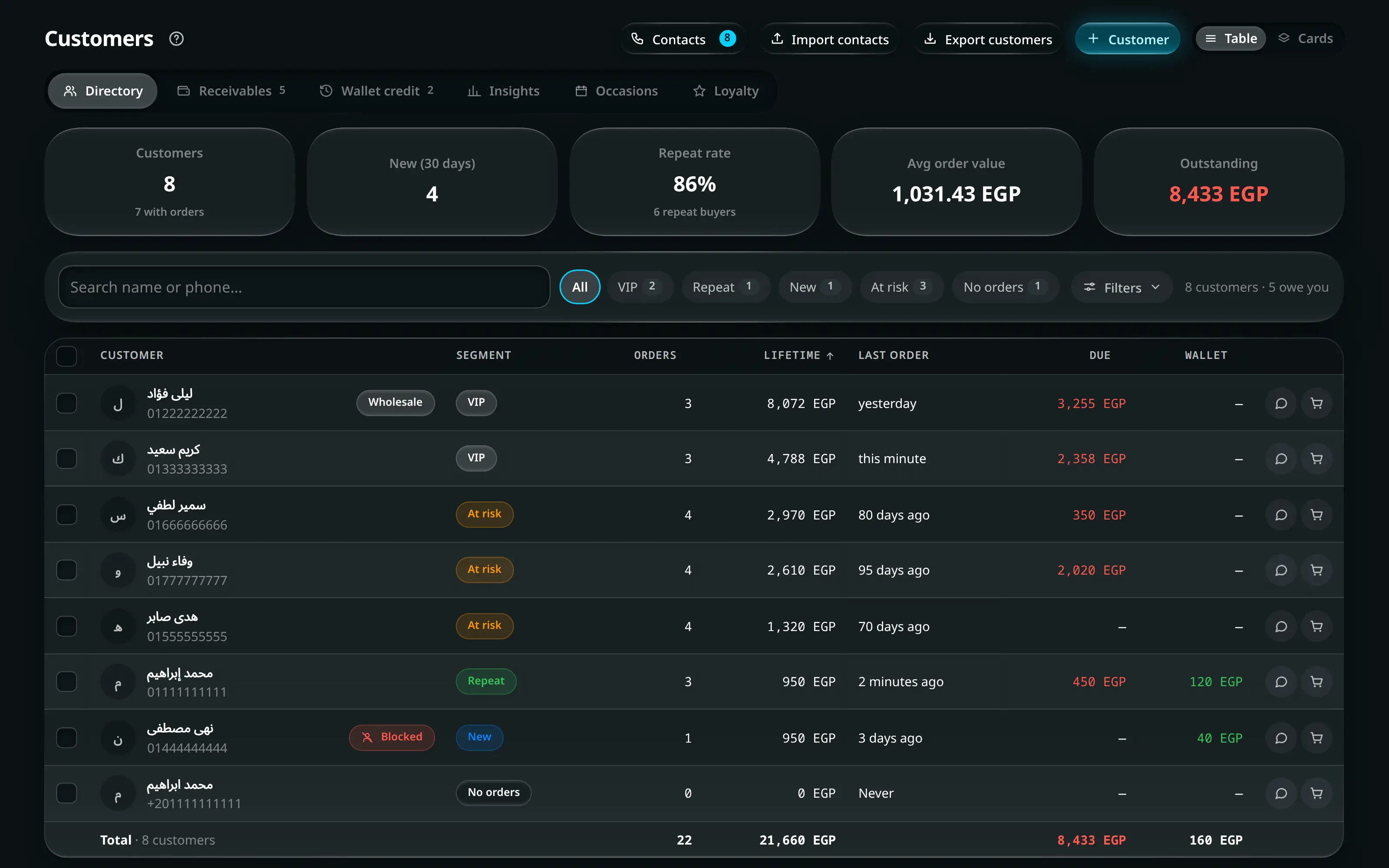1389x868 pixels.
Task: Check the box for كريم سعيد
Action: click(x=66, y=459)
